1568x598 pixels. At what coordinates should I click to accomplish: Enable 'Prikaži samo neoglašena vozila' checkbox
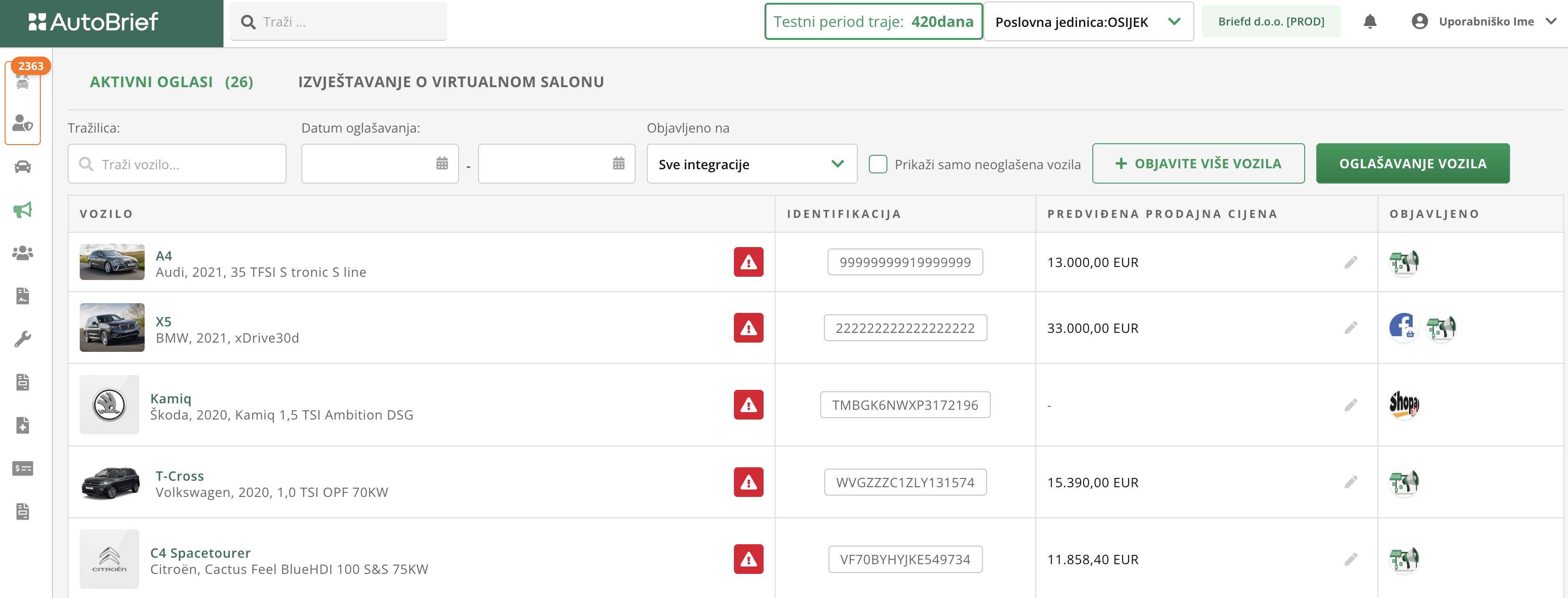(x=878, y=164)
